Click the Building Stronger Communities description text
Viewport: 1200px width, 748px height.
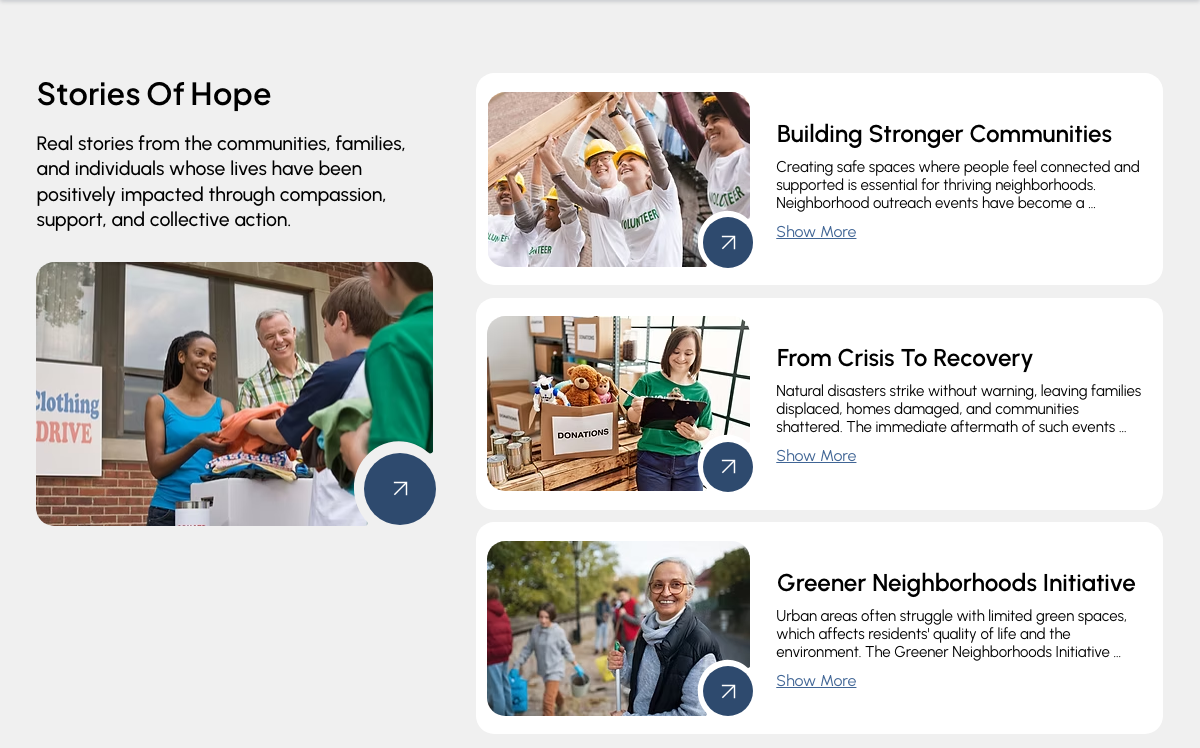(958, 185)
